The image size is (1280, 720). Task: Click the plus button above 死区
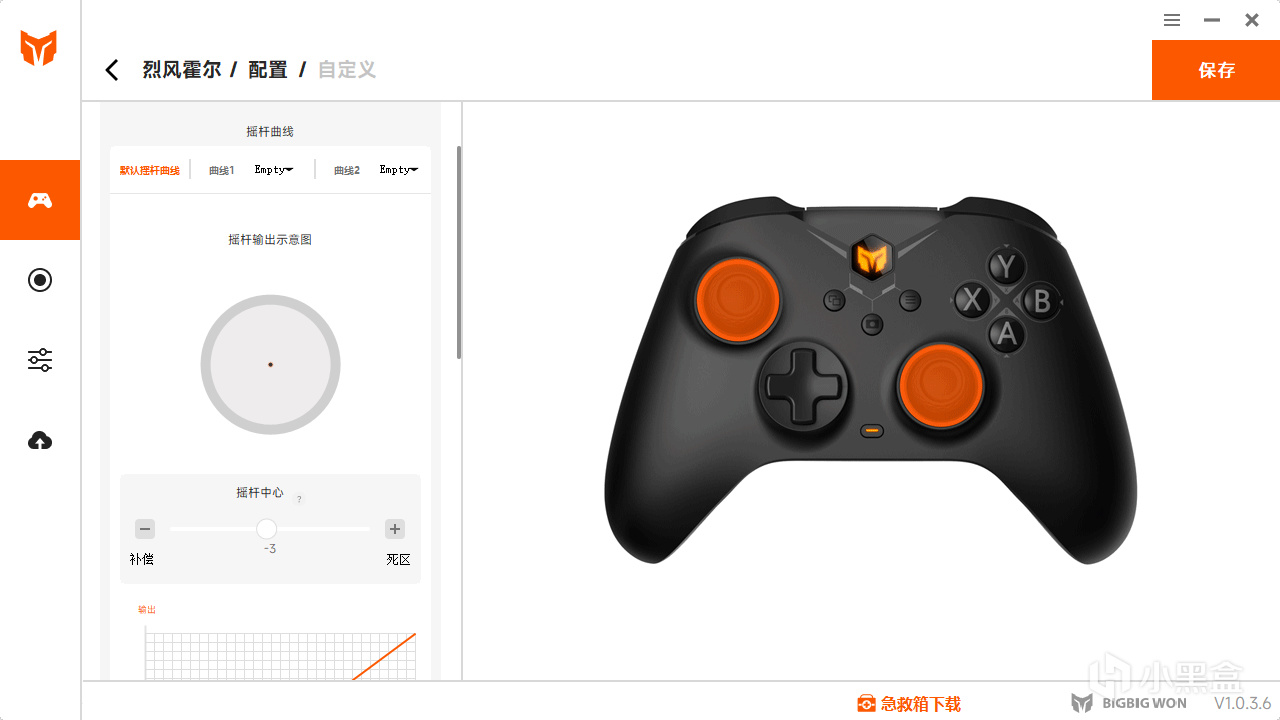395,529
